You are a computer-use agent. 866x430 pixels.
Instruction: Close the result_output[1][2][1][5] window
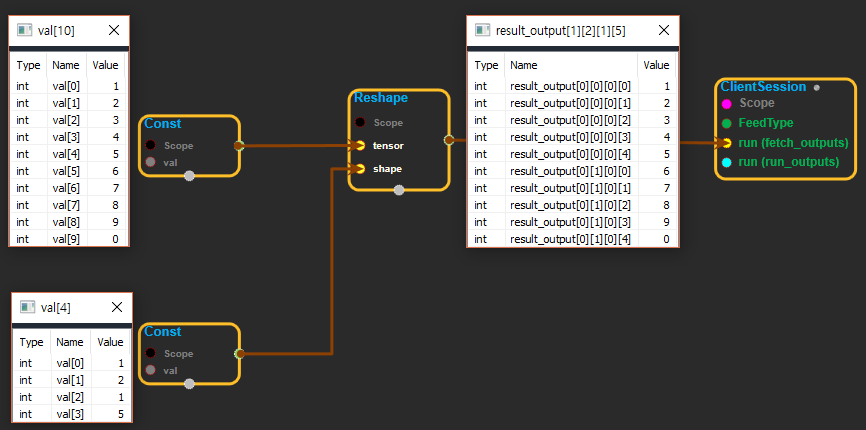pyautogui.click(x=663, y=30)
